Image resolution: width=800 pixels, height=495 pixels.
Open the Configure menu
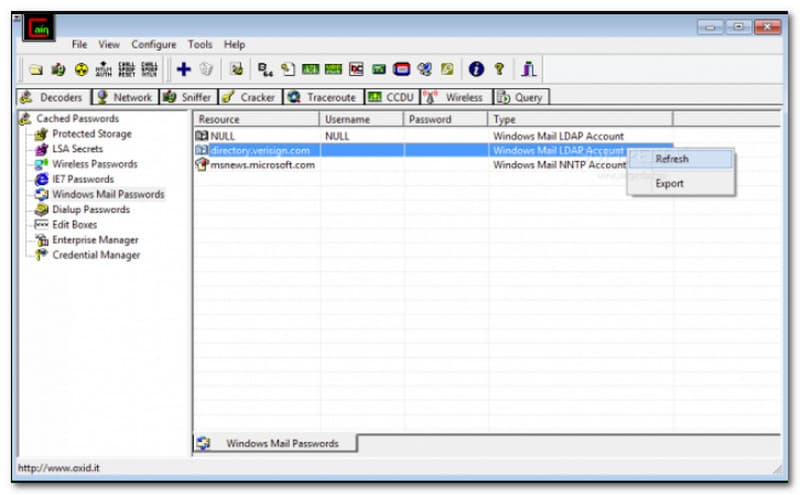point(153,45)
